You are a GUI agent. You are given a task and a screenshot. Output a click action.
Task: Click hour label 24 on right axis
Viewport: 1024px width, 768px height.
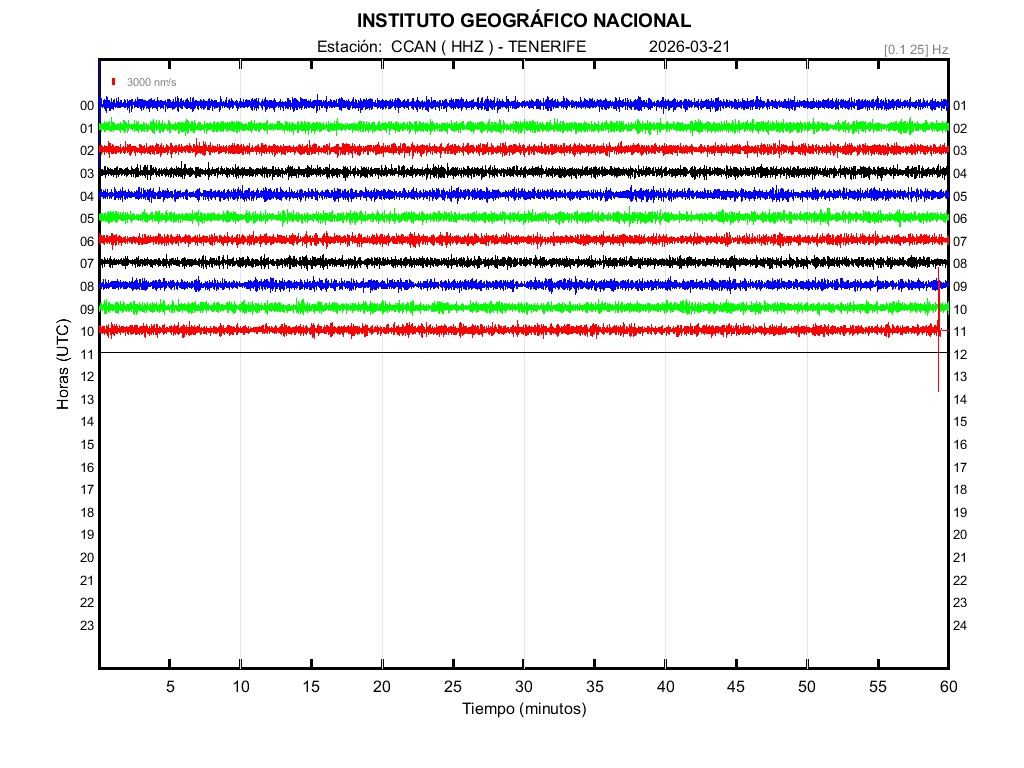[x=960, y=626]
